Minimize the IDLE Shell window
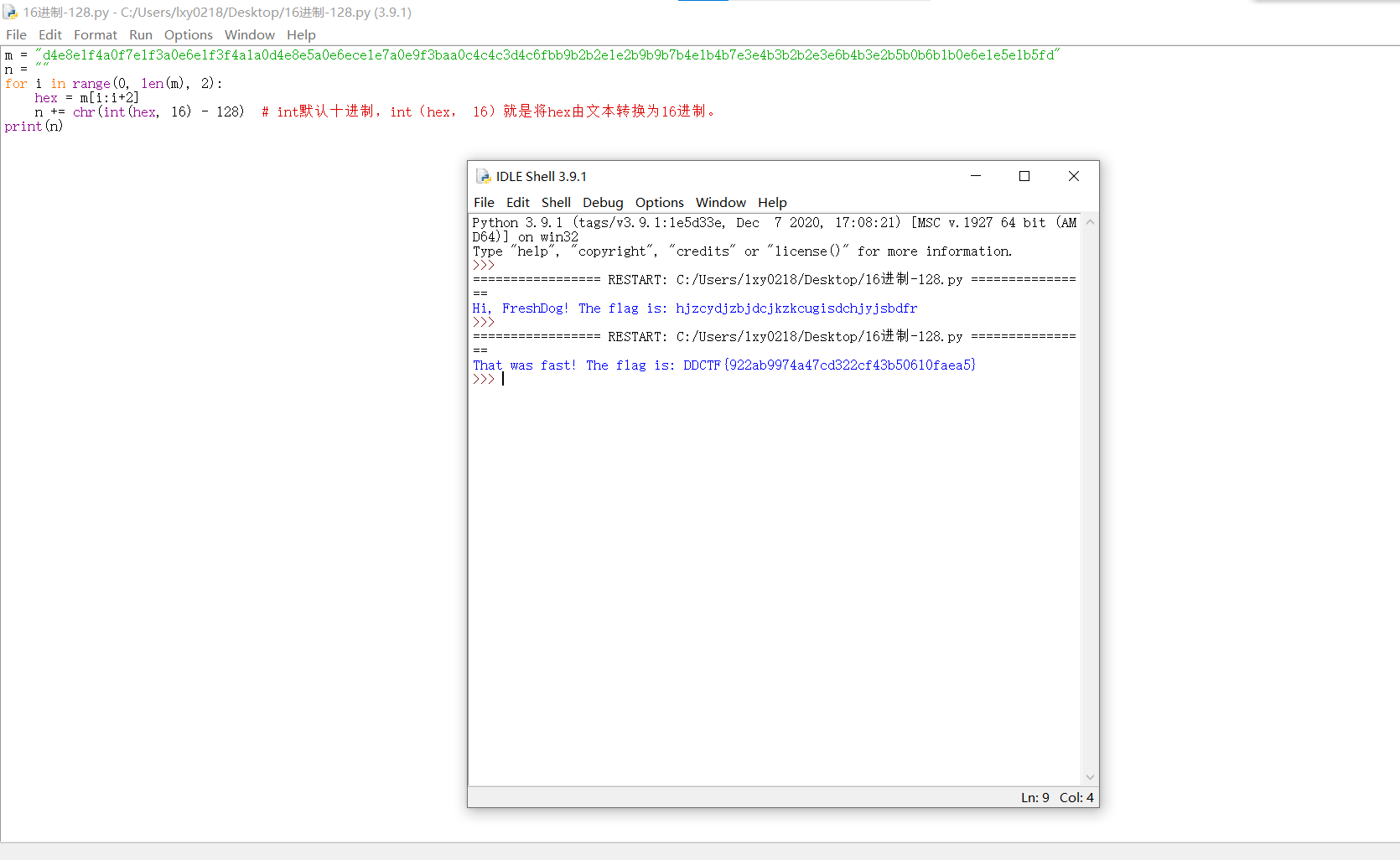Viewport: 1400px width, 860px height. coord(975,176)
